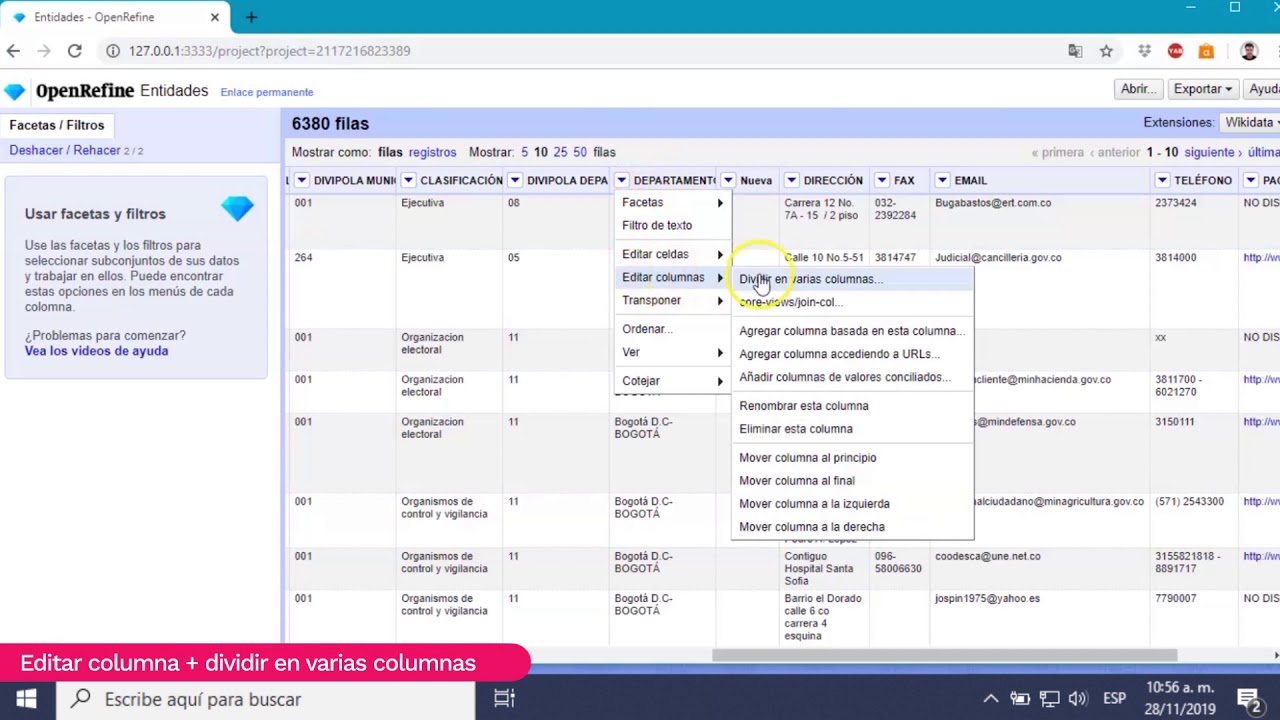Select Mover columna al principio
This screenshot has width=1280, height=720.
pyautogui.click(x=853, y=458)
